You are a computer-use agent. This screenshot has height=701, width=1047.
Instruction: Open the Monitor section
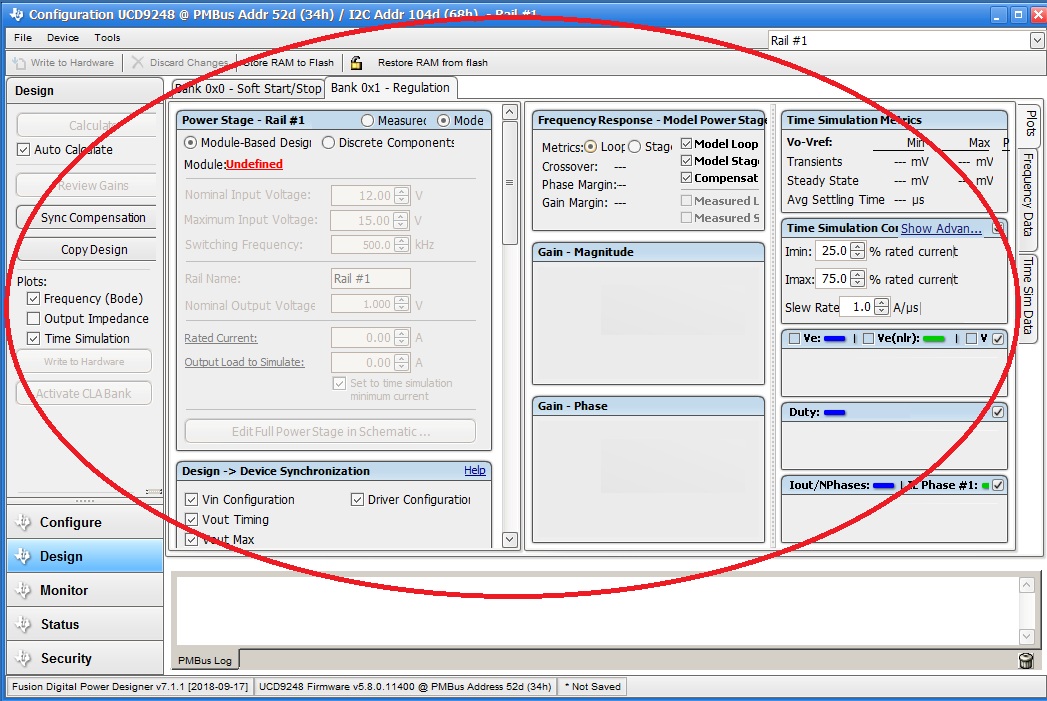click(85, 590)
